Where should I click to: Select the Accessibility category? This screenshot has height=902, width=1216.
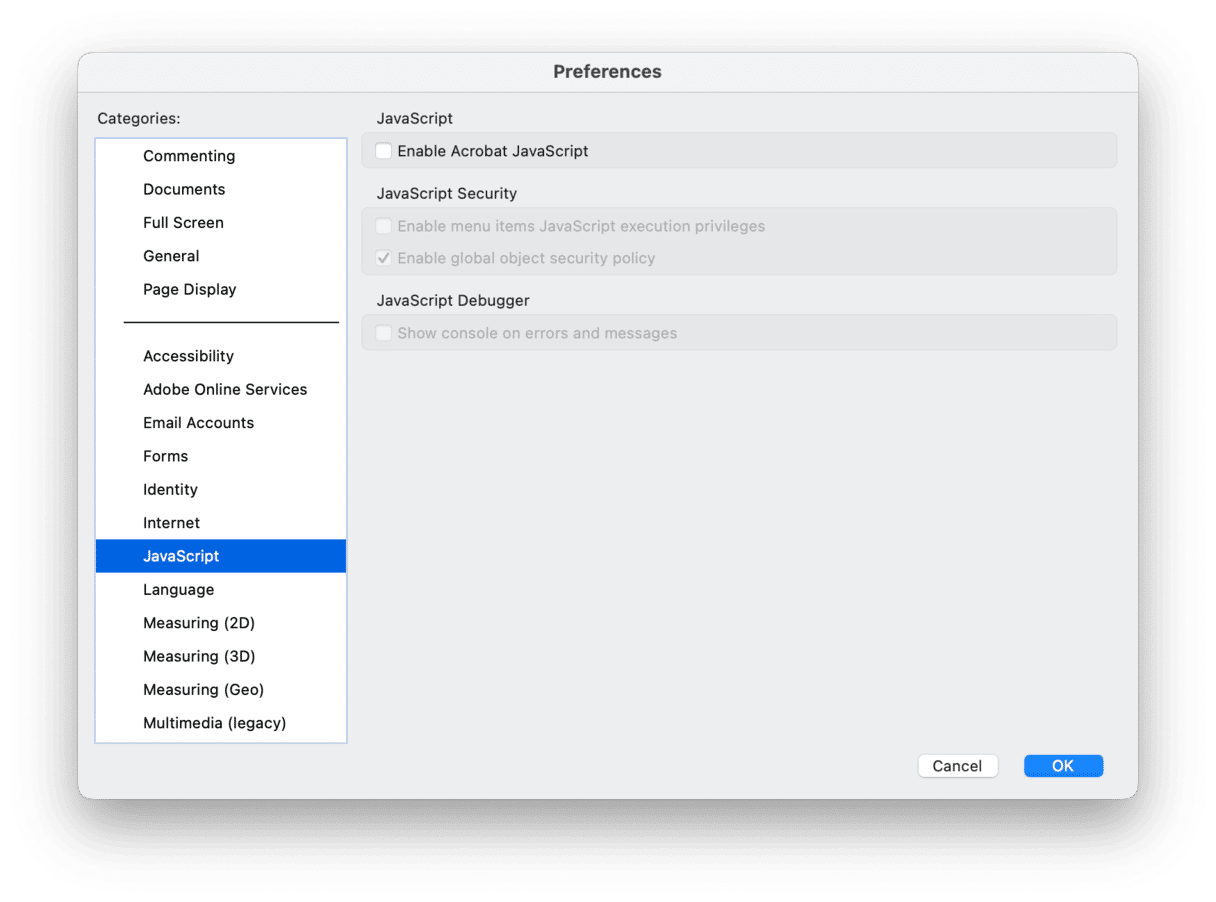[188, 356]
